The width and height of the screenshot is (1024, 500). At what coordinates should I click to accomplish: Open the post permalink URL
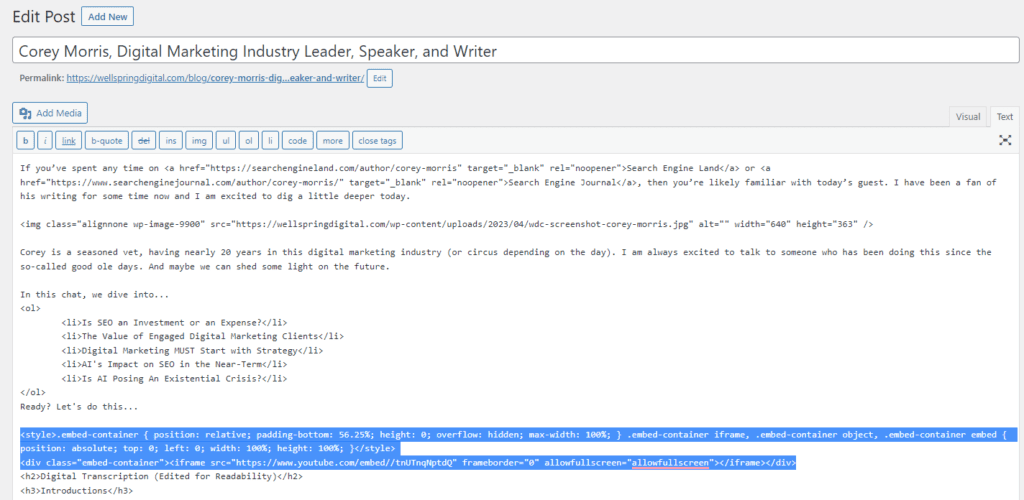coord(215,78)
